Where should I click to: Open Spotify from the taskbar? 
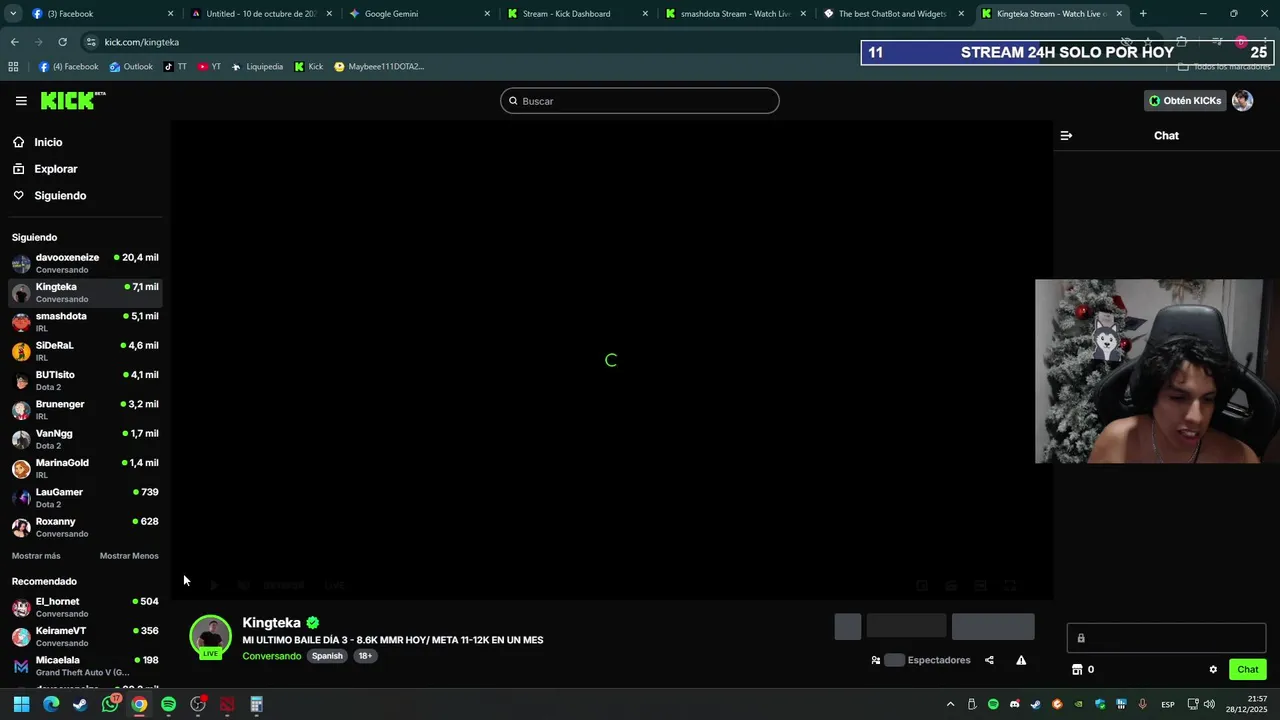[168, 704]
